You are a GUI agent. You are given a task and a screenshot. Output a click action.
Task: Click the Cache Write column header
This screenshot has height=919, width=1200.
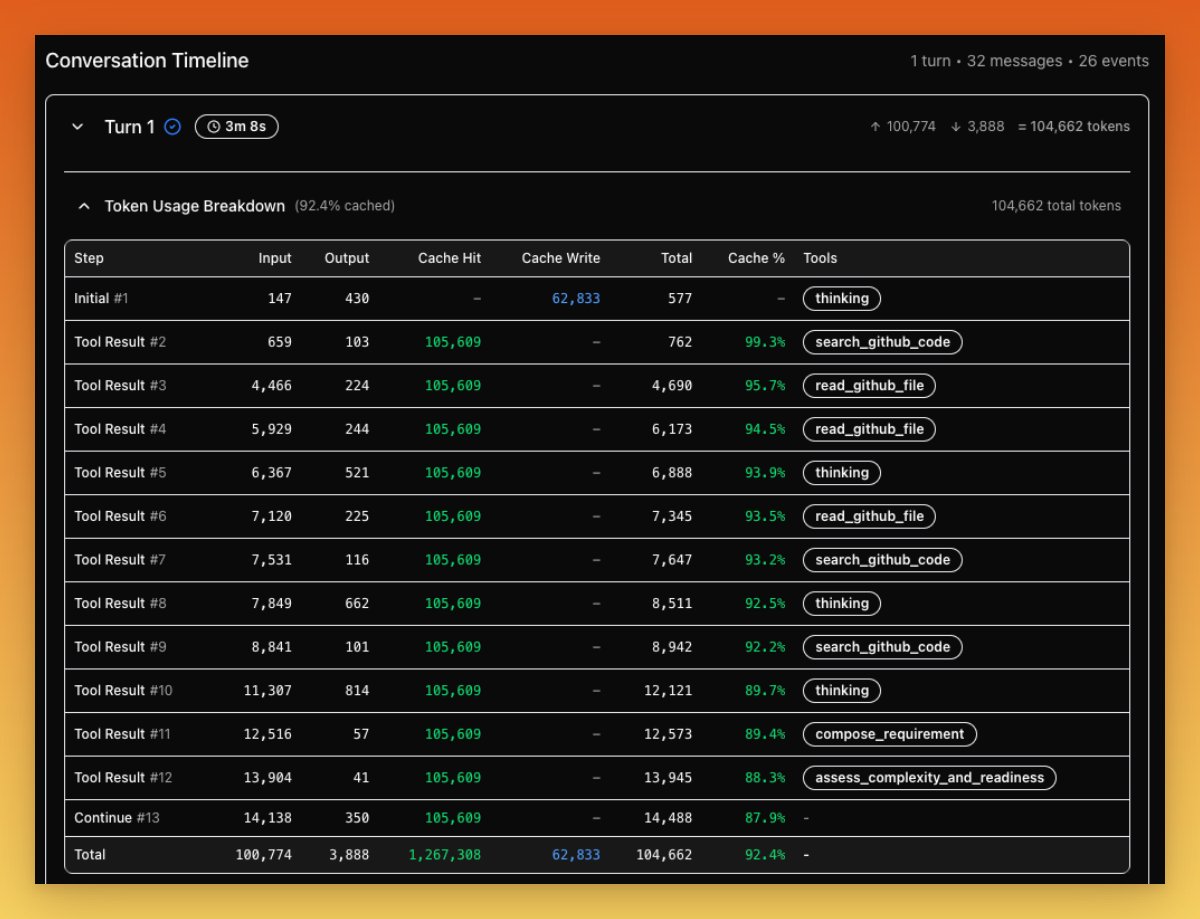[x=560, y=258]
